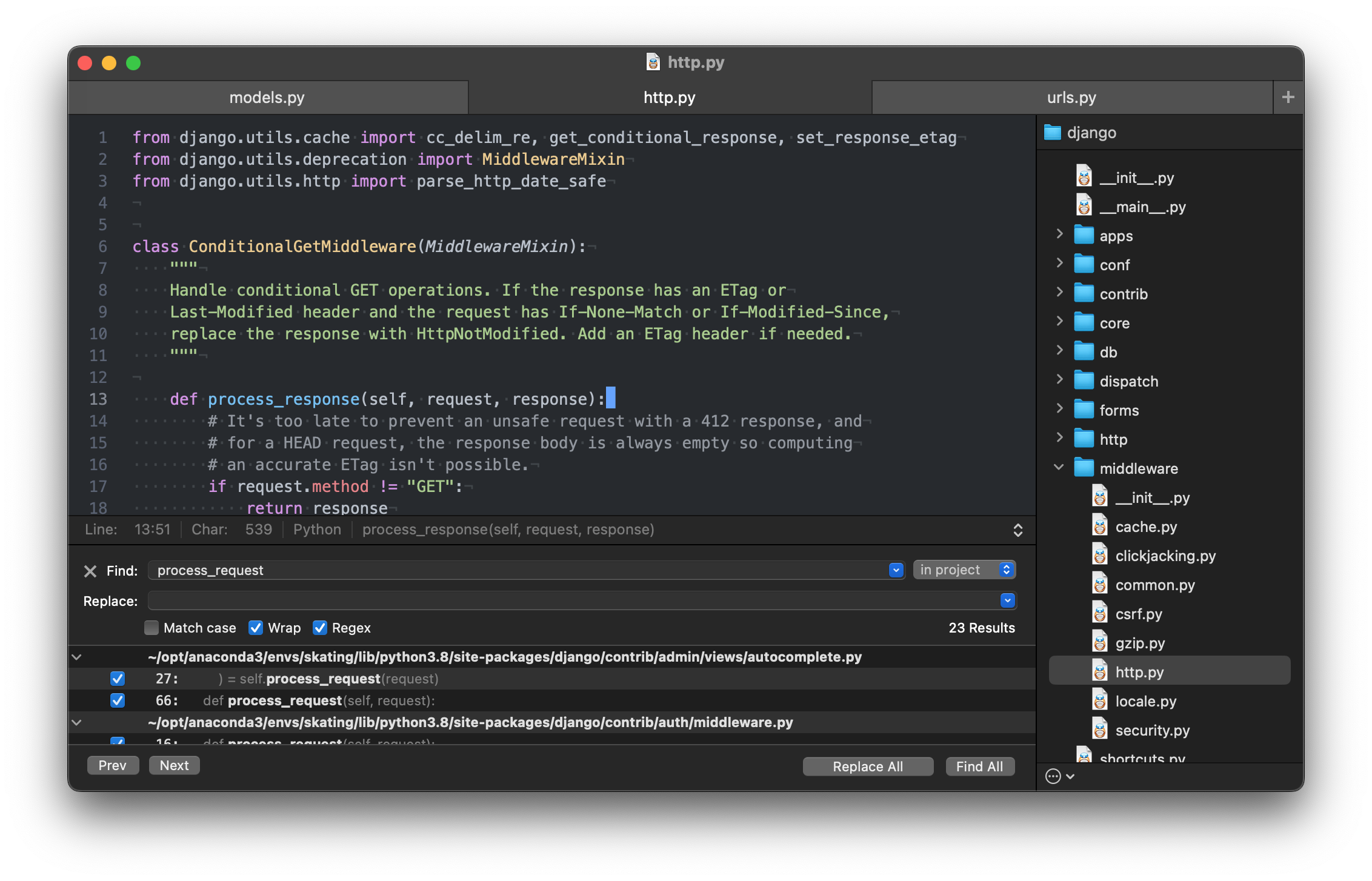Toggle the Regex checkbox
Image resolution: width=1372 pixels, height=881 pixels.
pos(320,628)
